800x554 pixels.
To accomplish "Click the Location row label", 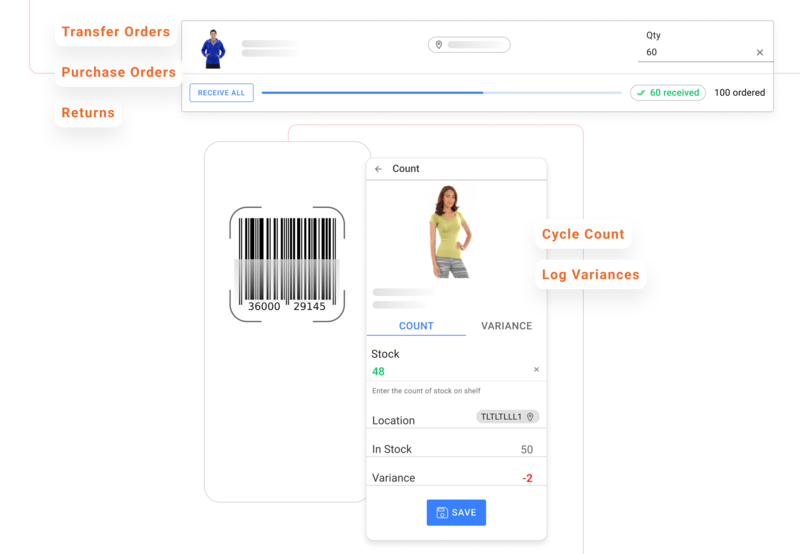I will pyautogui.click(x=393, y=420).
